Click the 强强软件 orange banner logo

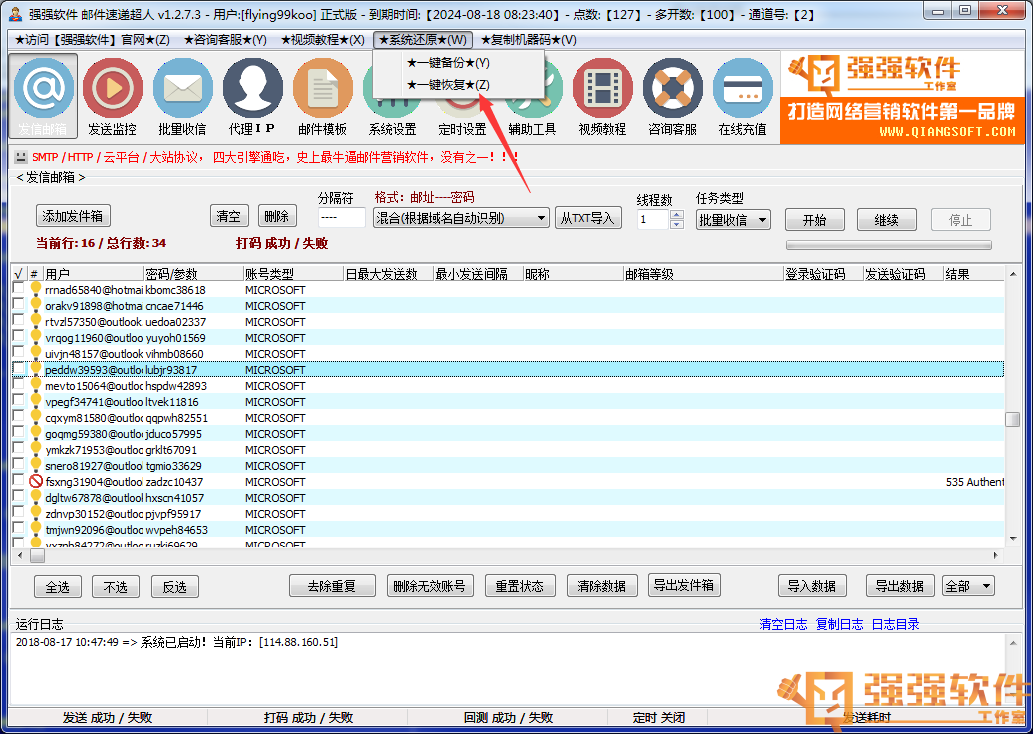903,98
